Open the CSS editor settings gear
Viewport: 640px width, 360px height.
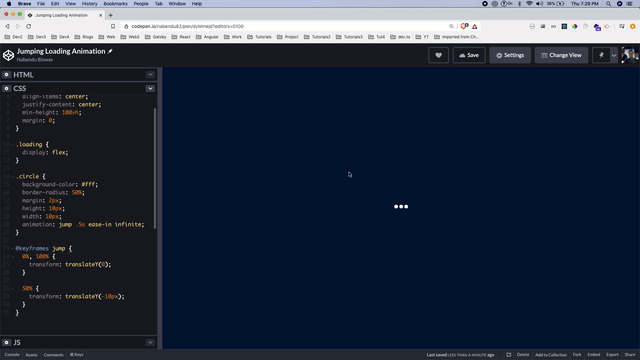click(x=7, y=88)
